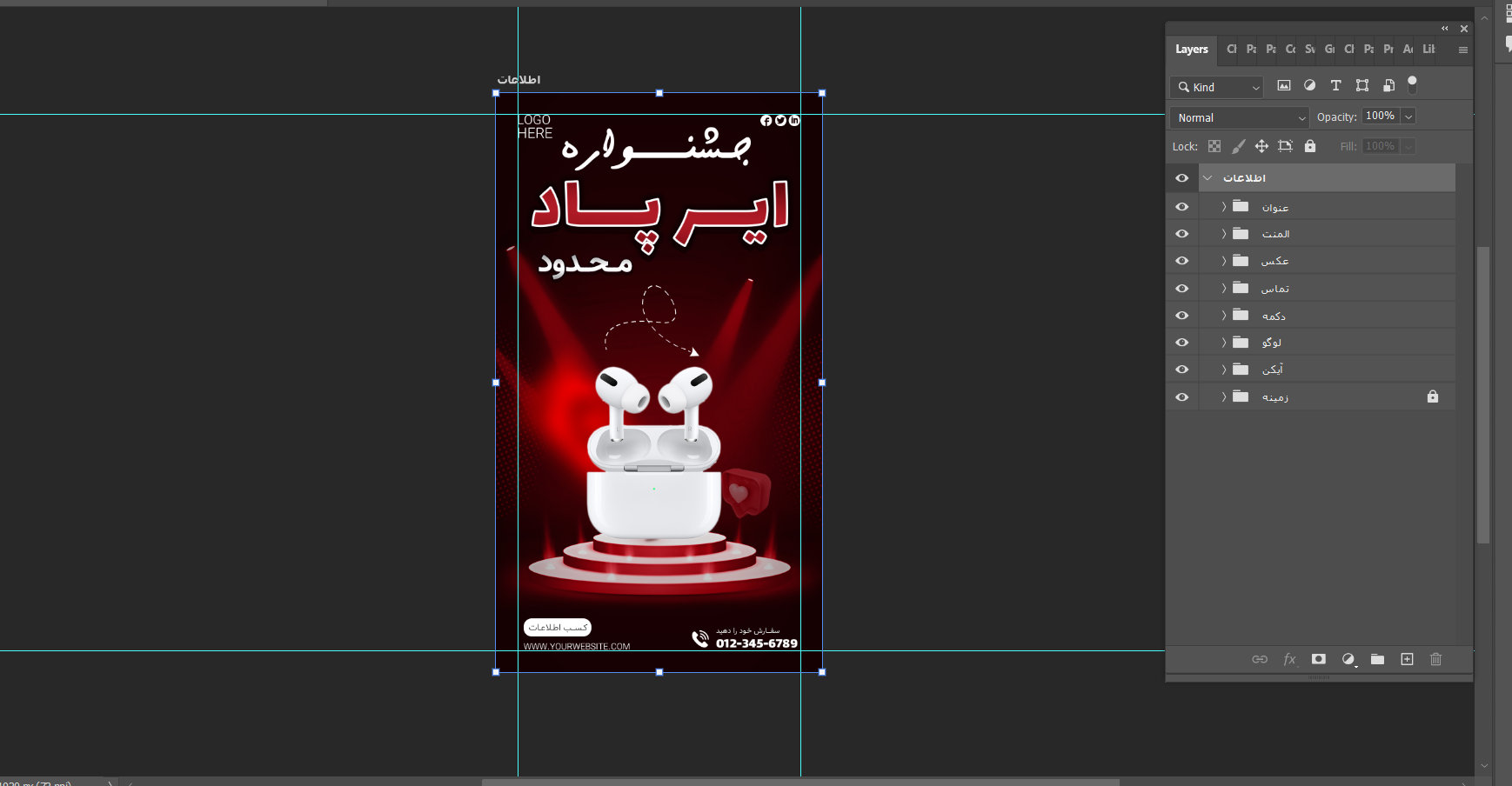
Task: Filter layers by type (T) layers
Action: click(1335, 85)
